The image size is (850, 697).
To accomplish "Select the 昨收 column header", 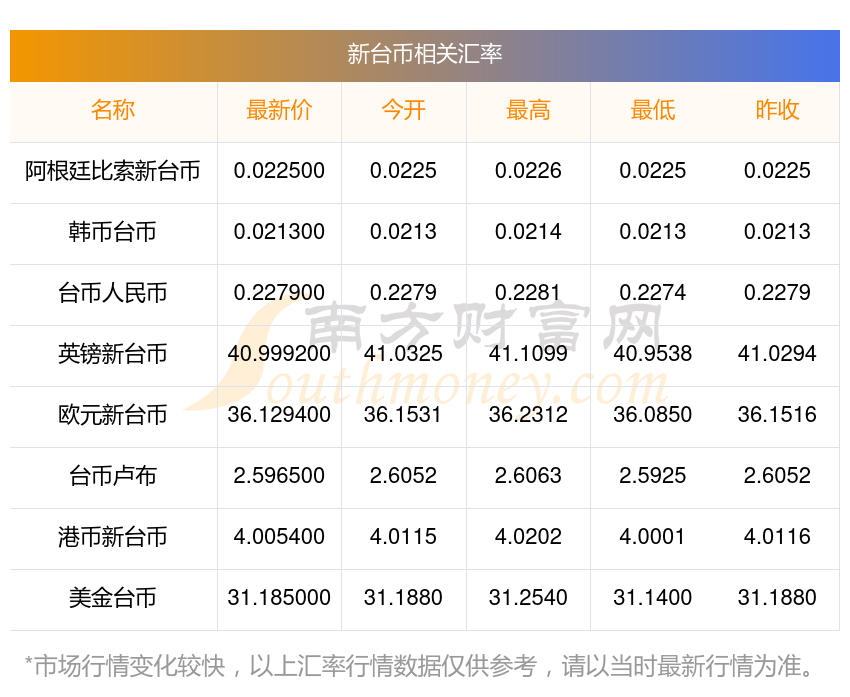I will click(x=777, y=111).
